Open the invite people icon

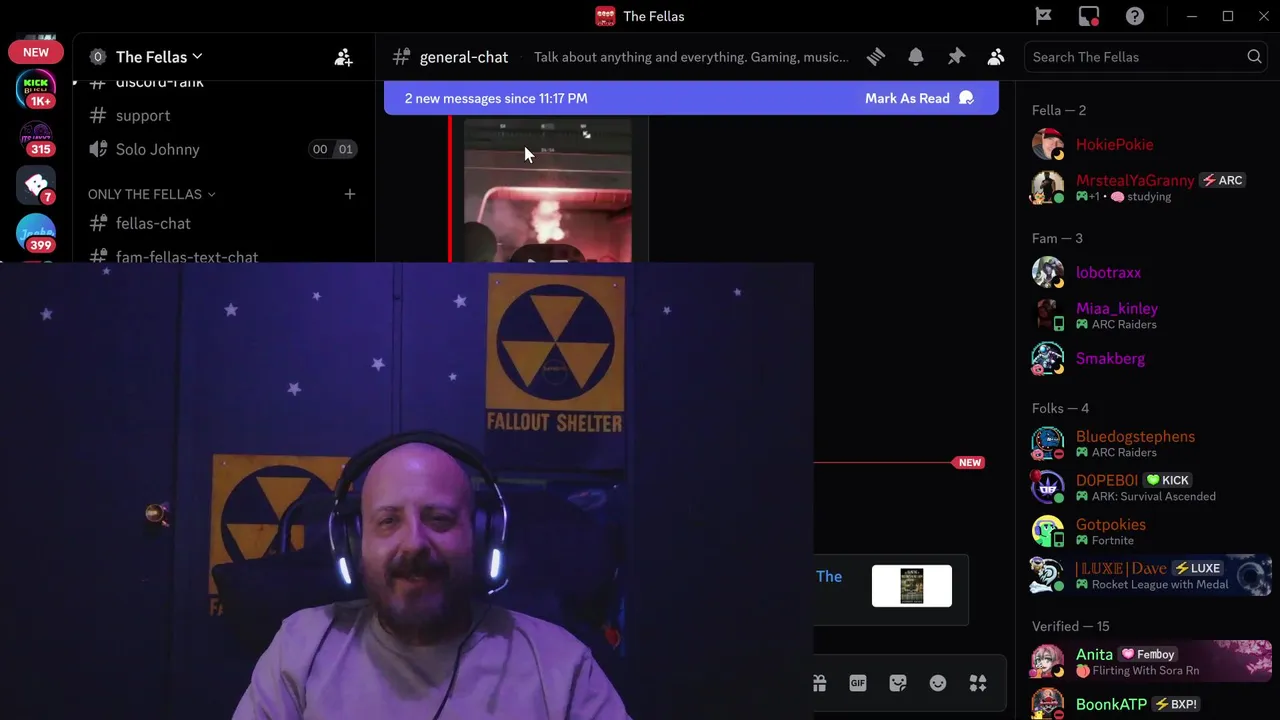tap(343, 57)
